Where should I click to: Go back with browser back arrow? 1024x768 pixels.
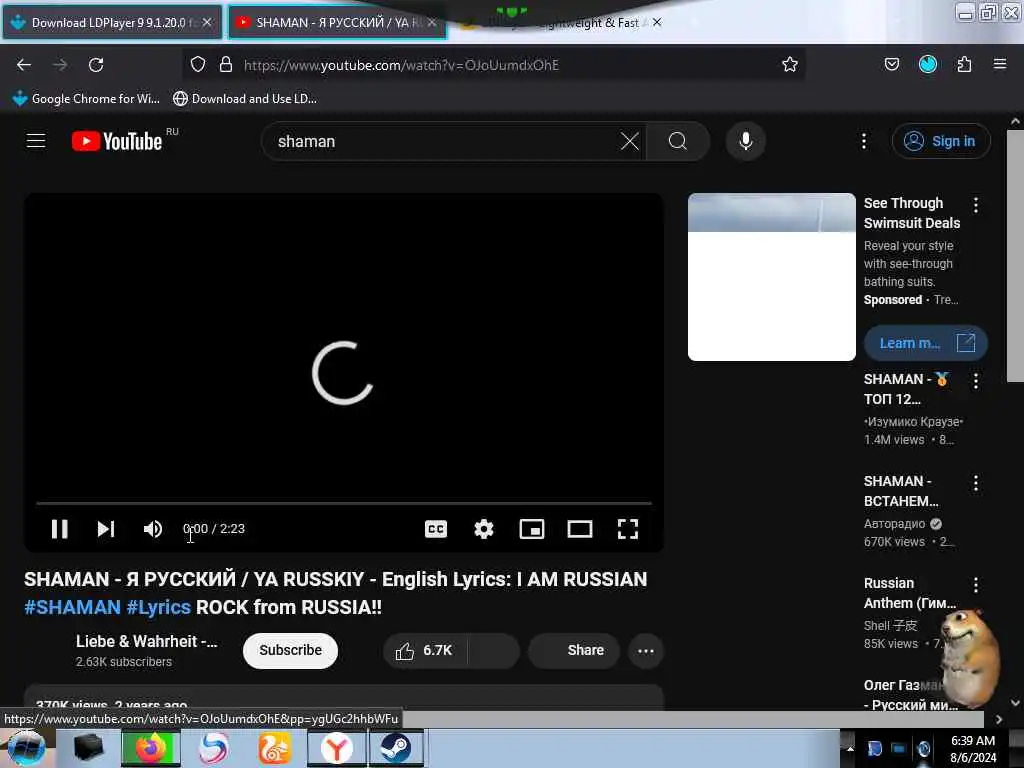click(x=24, y=65)
